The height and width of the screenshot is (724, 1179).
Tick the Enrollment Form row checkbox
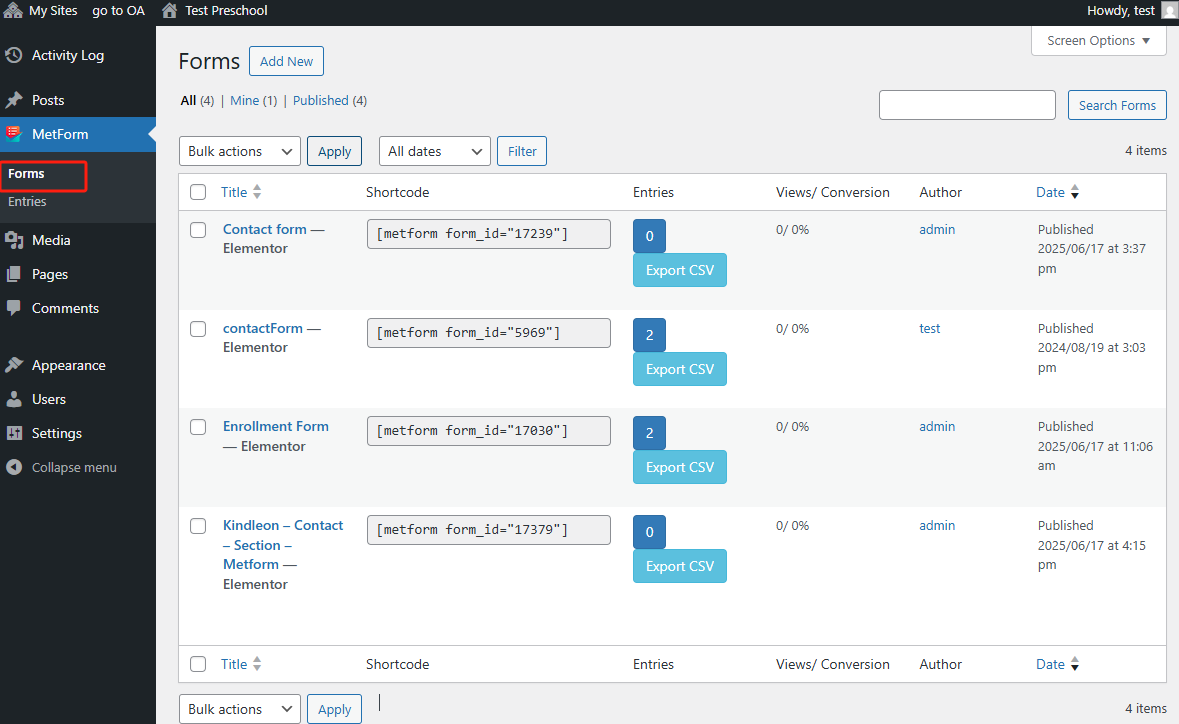pyautogui.click(x=198, y=427)
